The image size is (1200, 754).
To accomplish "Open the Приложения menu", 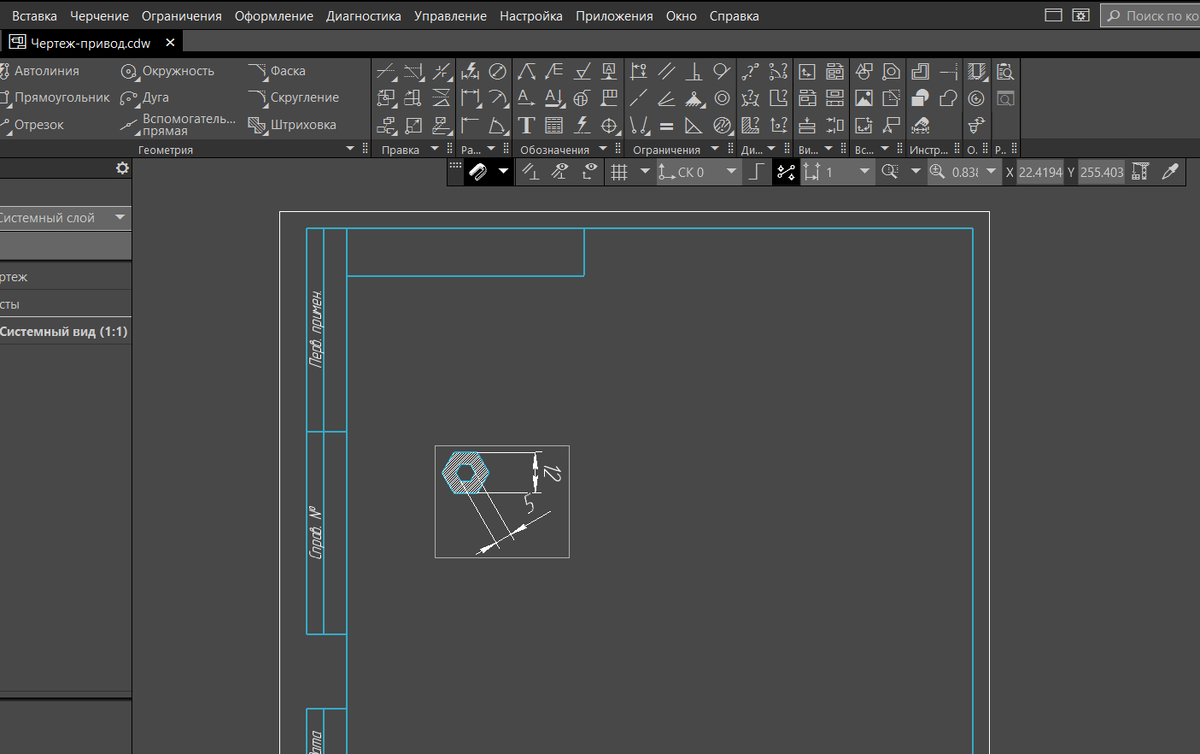I will [615, 16].
